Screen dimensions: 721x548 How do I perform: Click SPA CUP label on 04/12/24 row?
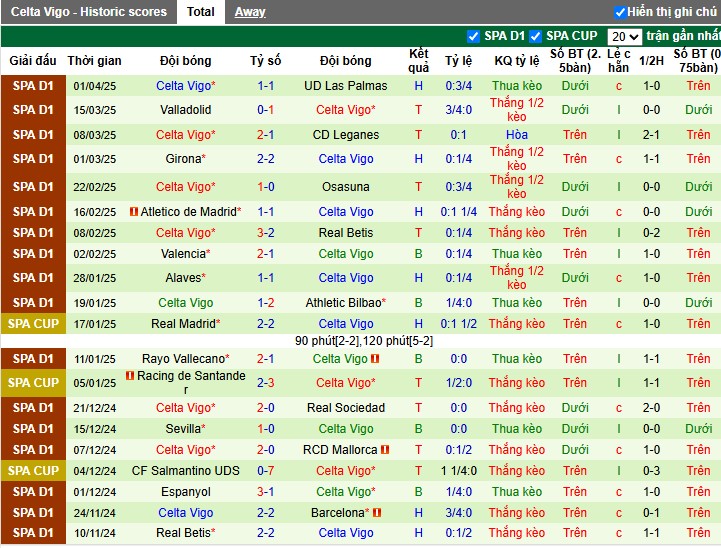pyautogui.click(x=33, y=471)
